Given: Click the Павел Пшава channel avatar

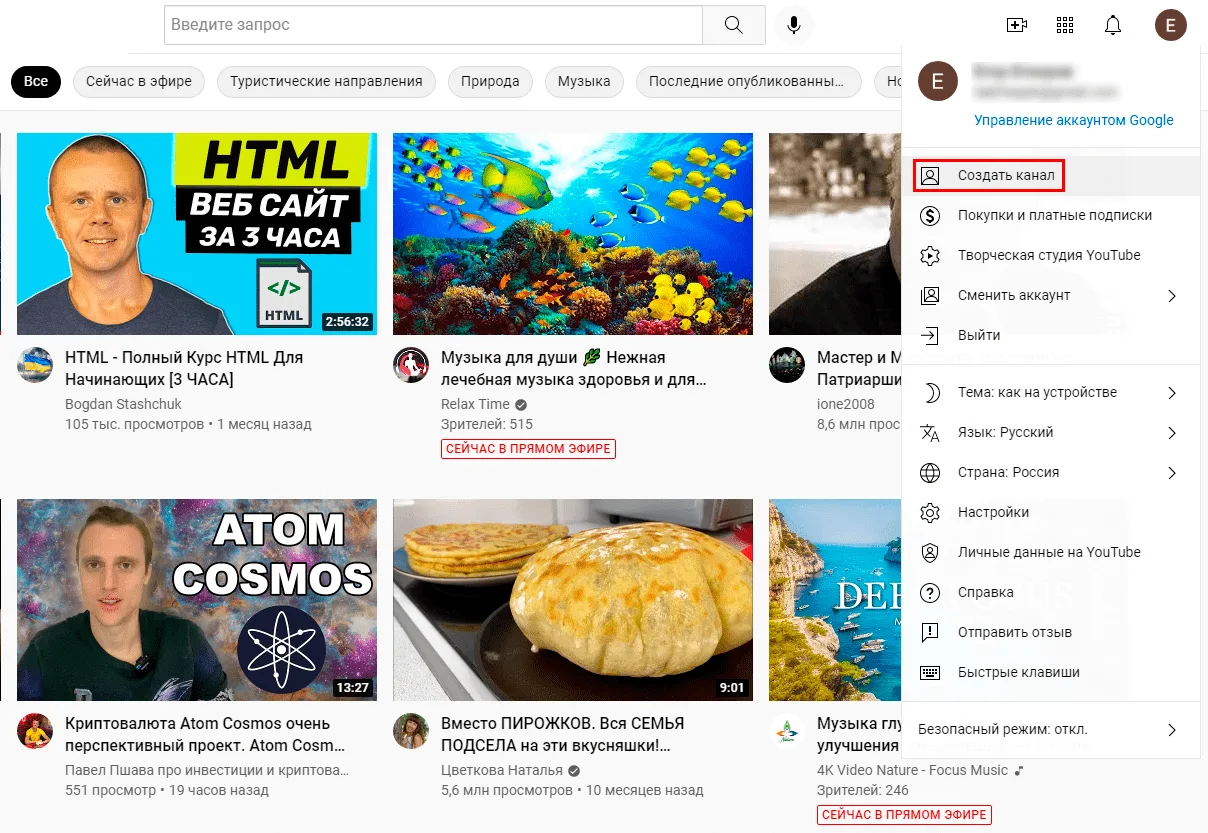Looking at the screenshot, I should [x=35, y=731].
